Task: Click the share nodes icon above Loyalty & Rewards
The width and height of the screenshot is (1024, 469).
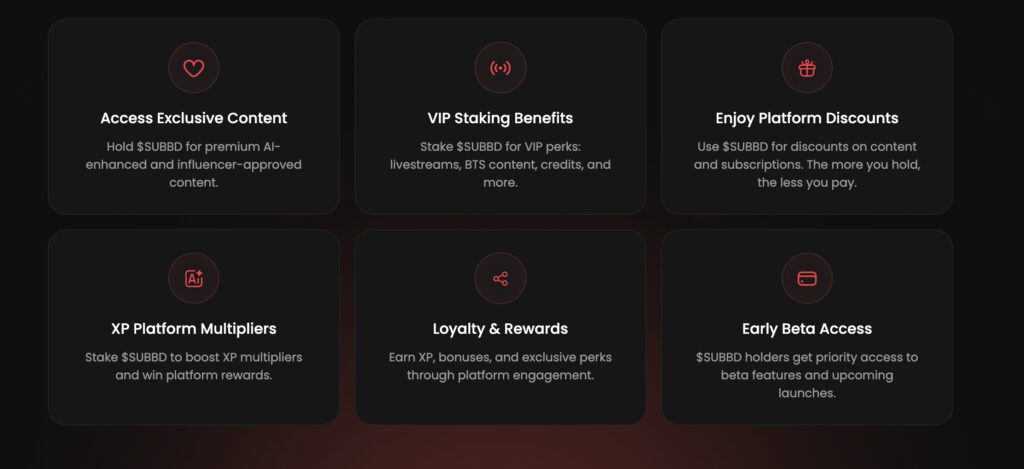Action: (x=500, y=278)
